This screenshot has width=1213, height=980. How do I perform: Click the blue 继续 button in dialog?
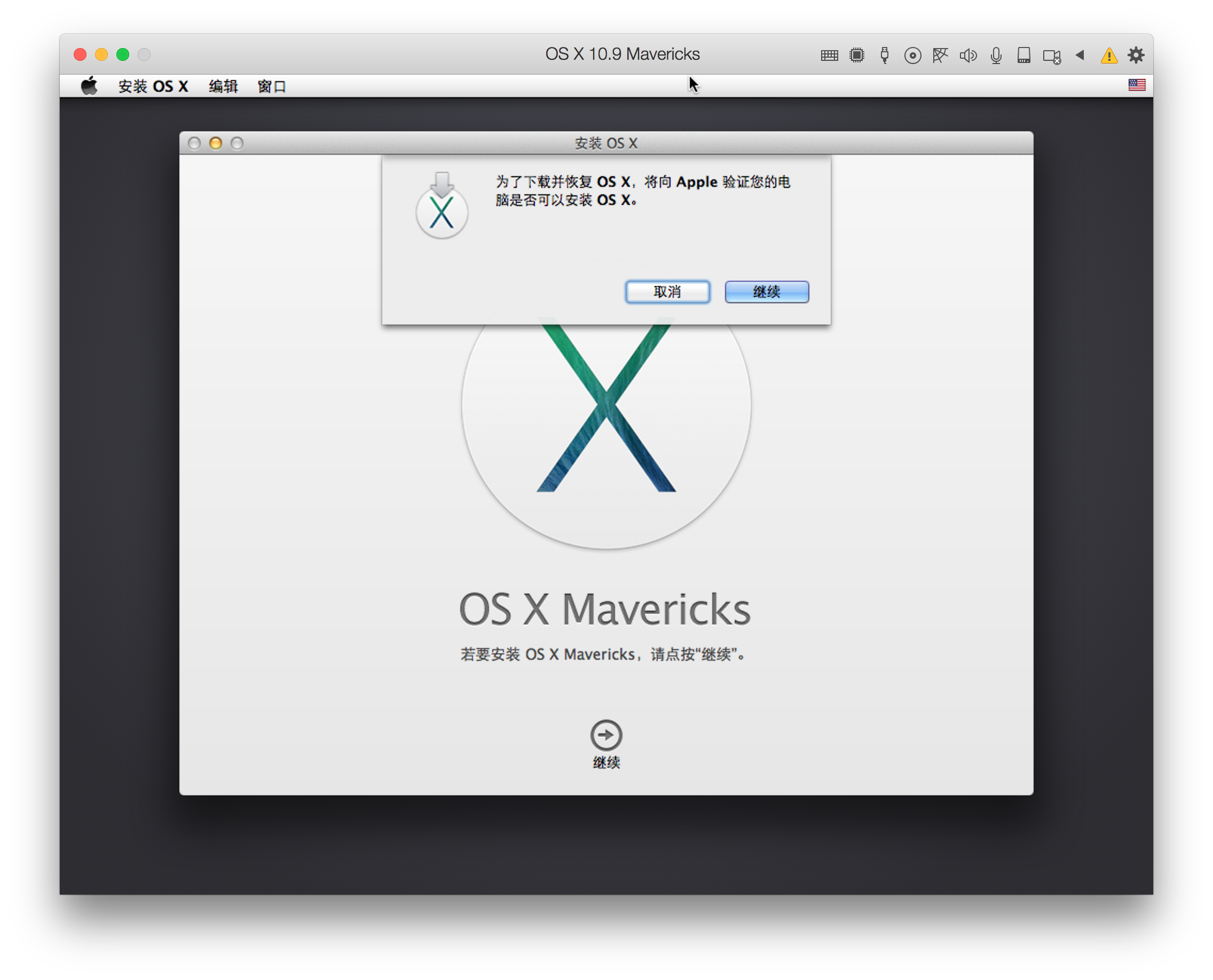click(x=766, y=292)
